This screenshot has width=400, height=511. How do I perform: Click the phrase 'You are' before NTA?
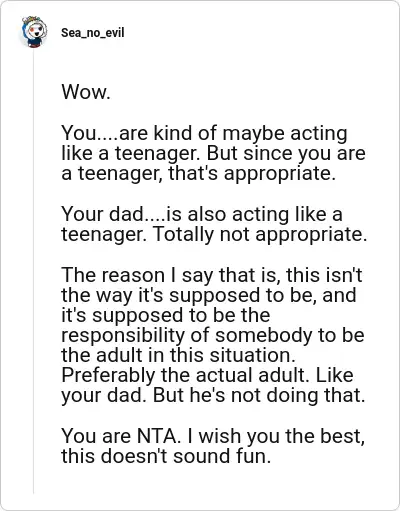coord(96,436)
